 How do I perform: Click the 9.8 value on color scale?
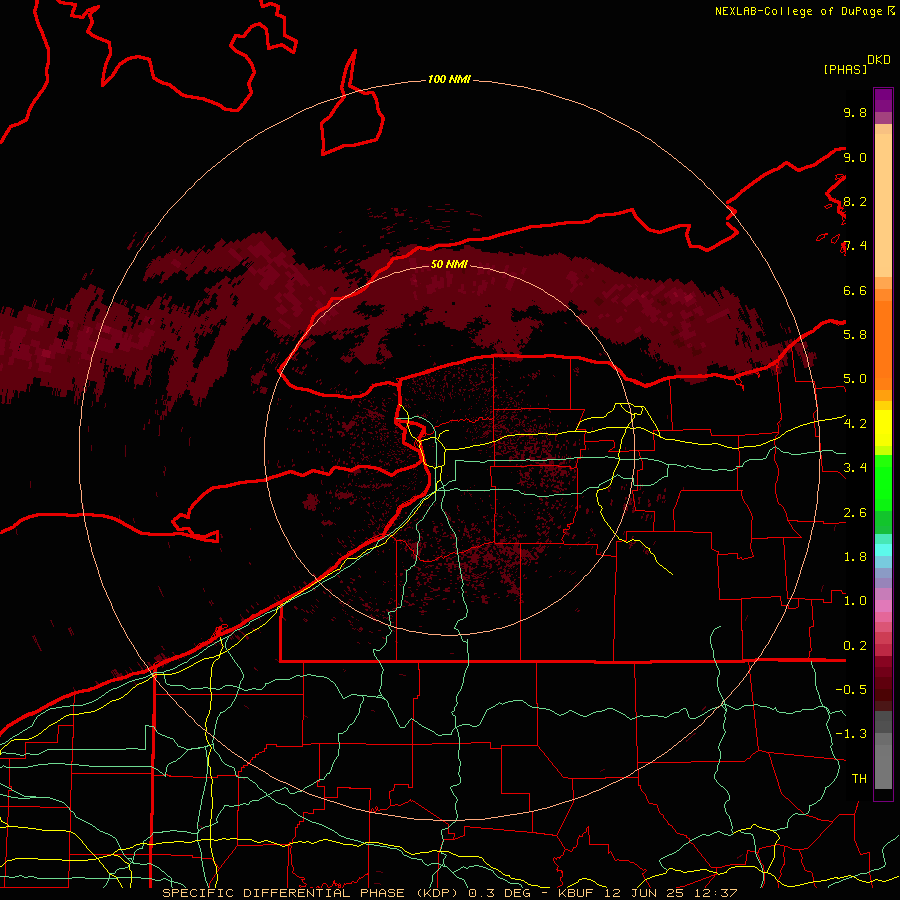pos(855,112)
